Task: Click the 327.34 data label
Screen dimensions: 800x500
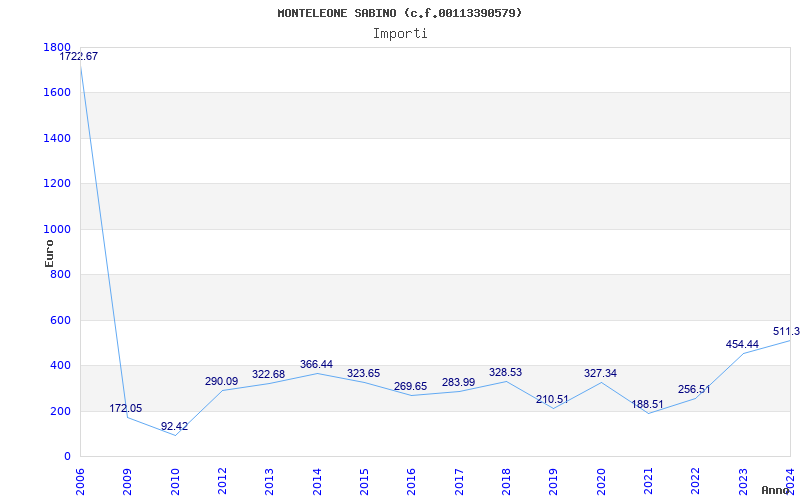Action: [x=600, y=373]
